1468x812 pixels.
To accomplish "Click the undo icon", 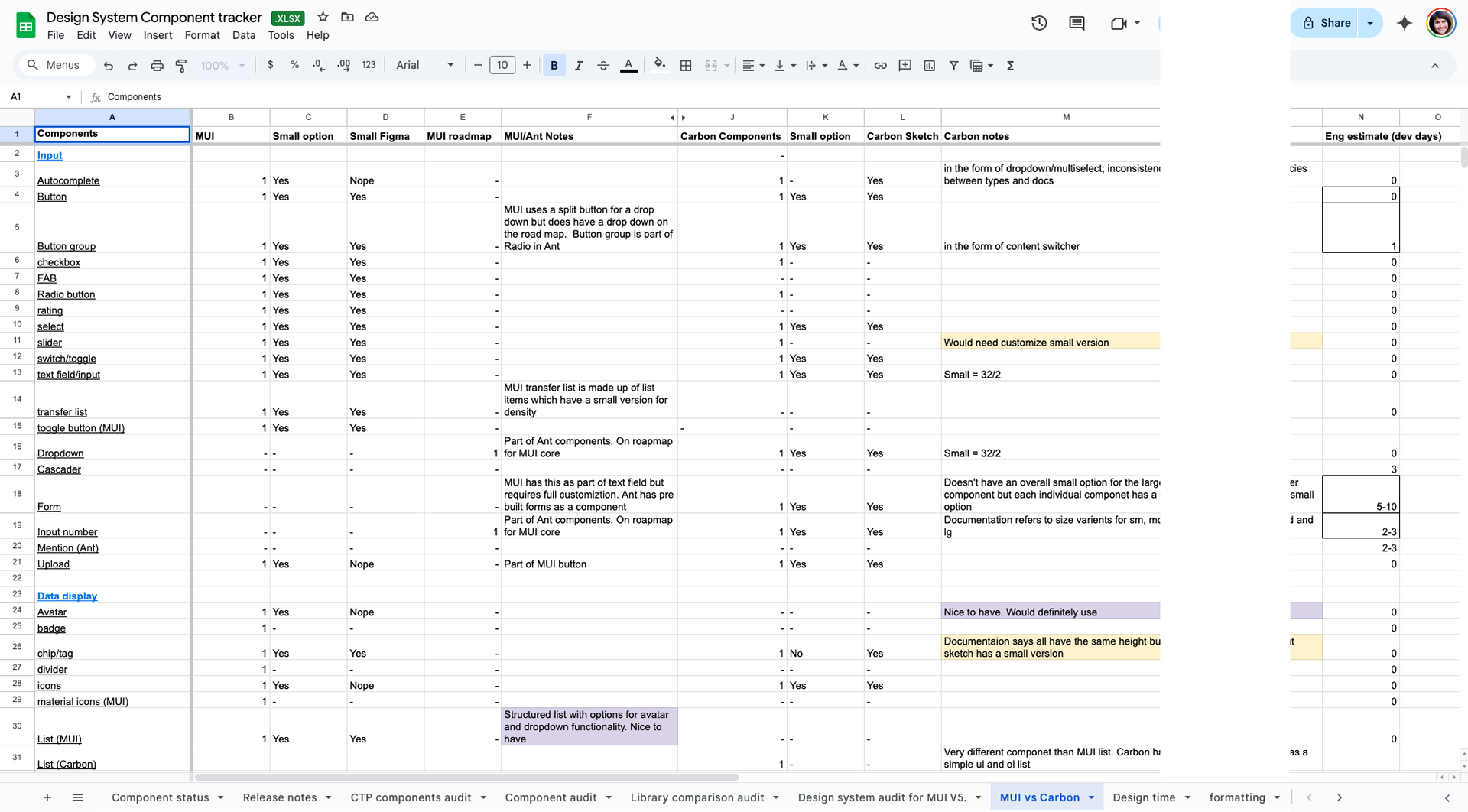I will [x=109, y=66].
